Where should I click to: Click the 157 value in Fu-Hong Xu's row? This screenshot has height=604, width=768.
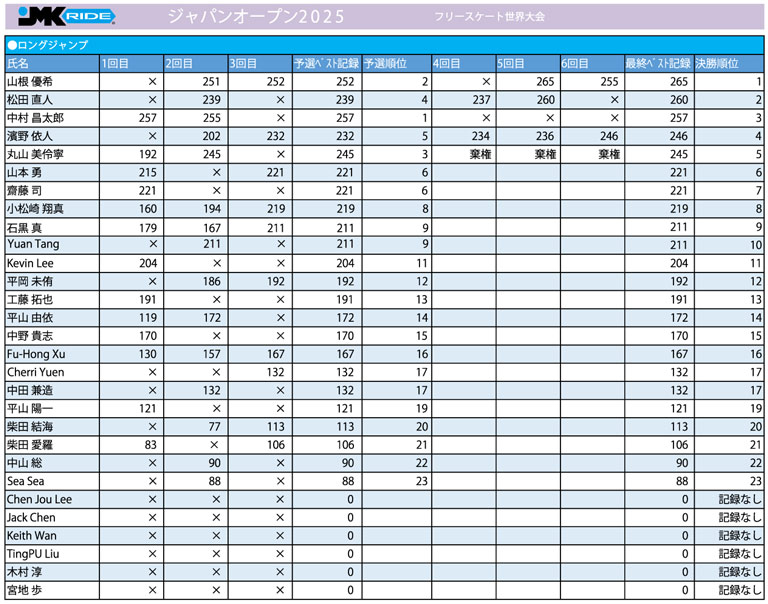[212, 354]
